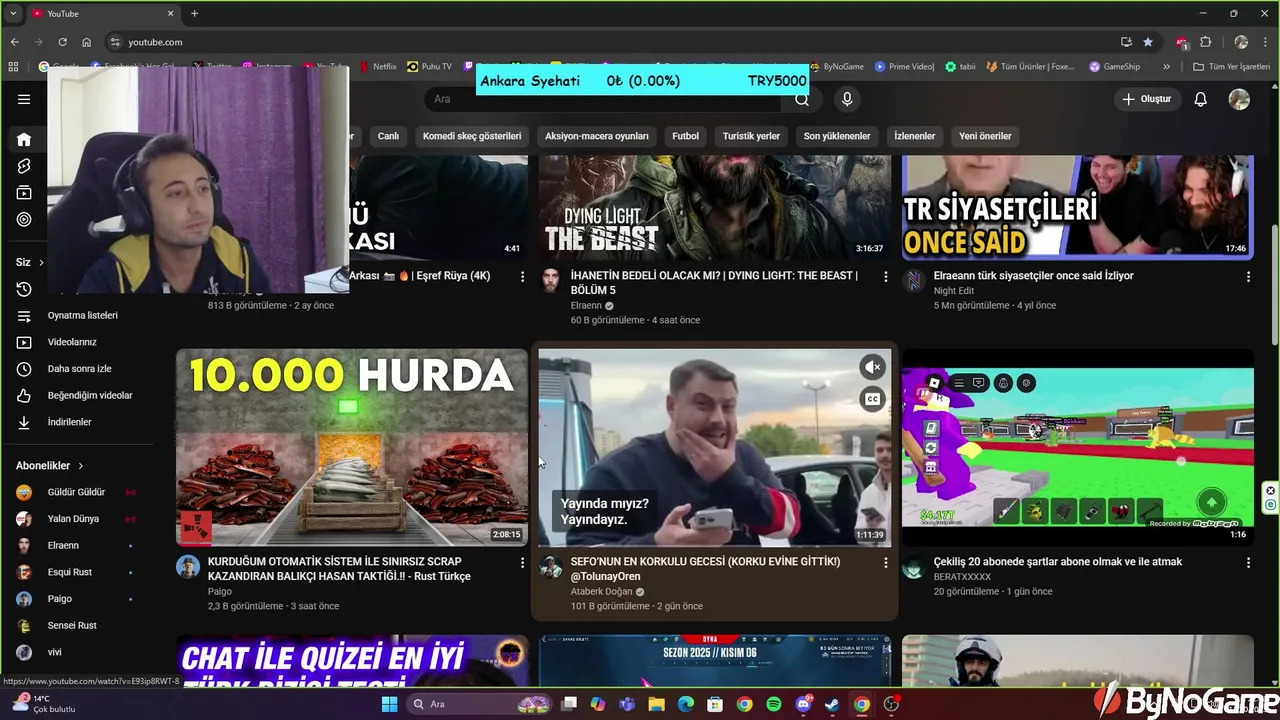Open options for Sefo'nun En Korkulu video
The image size is (1280, 720).
[x=885, y=563]
